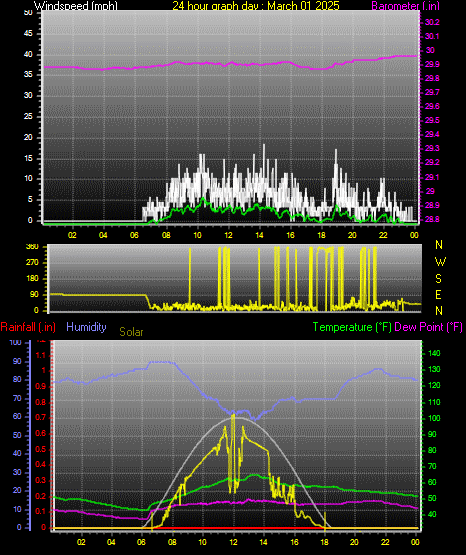The height and width of the screenshot is (555, 466).
Task: Click the Temperature (°F) legend label
Action: 352,327
